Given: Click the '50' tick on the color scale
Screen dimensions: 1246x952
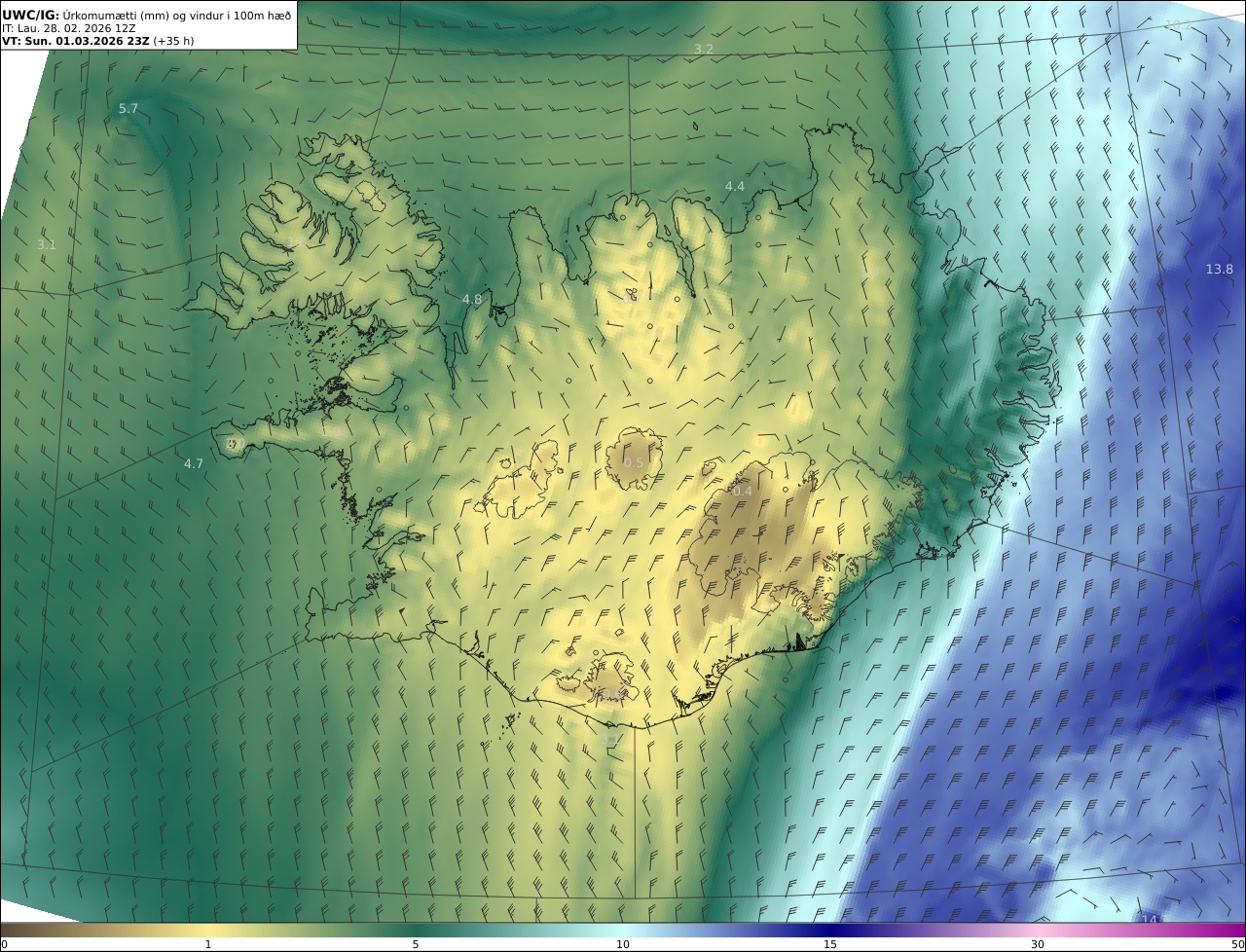Looking at the screenshot, I should [1238, 945].
